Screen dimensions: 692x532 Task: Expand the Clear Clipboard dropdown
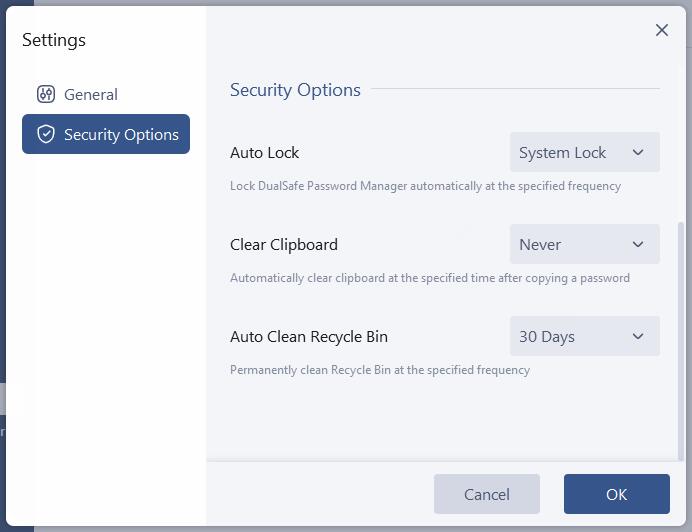pos(584,245)
